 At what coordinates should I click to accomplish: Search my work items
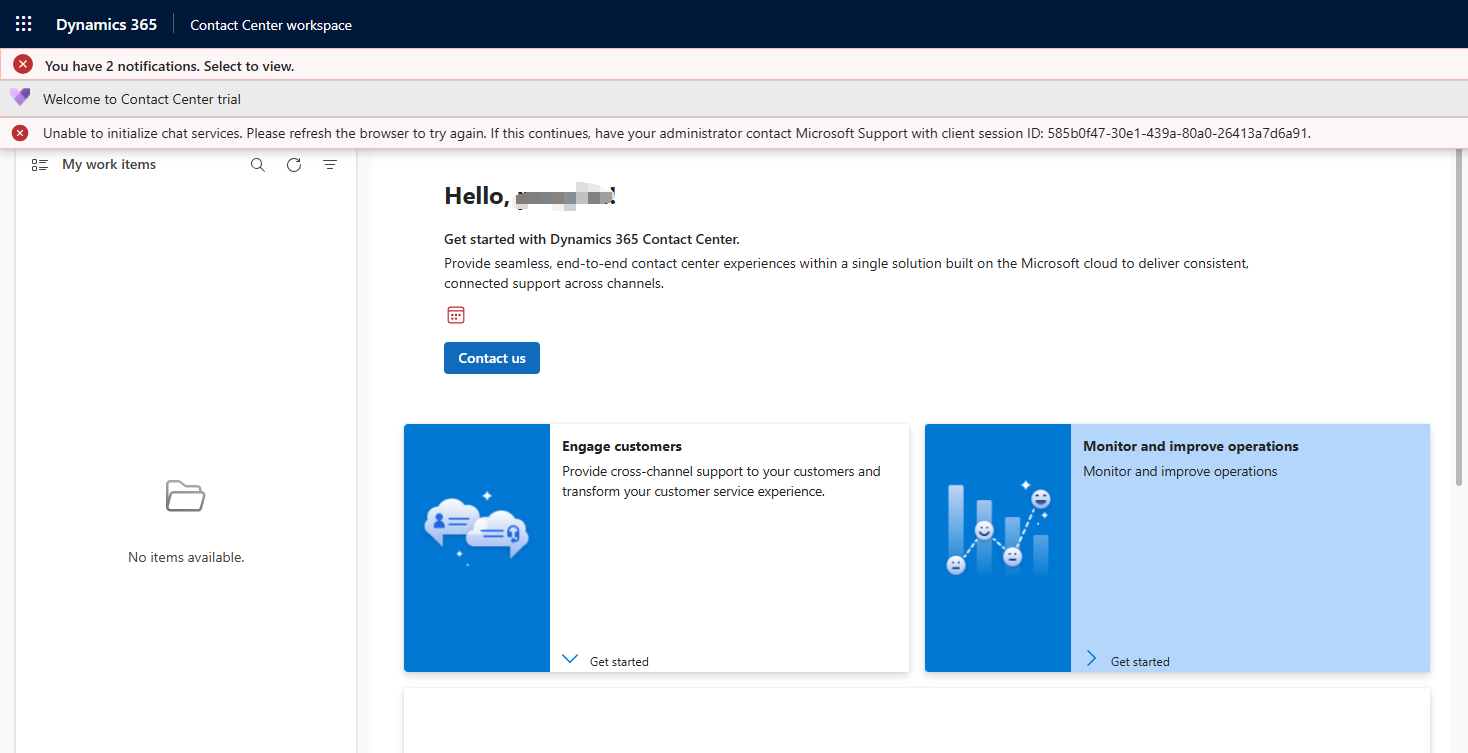pos(258,165)
